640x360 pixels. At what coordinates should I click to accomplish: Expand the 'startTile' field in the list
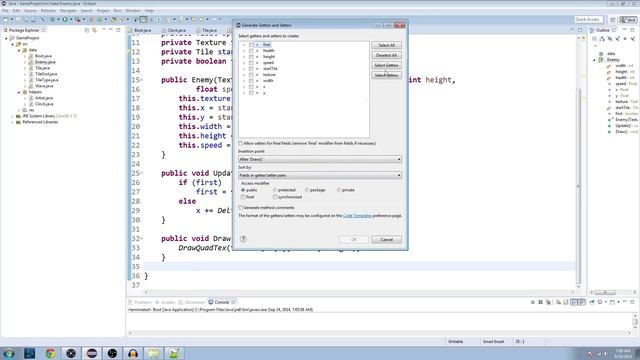[244, 69]
